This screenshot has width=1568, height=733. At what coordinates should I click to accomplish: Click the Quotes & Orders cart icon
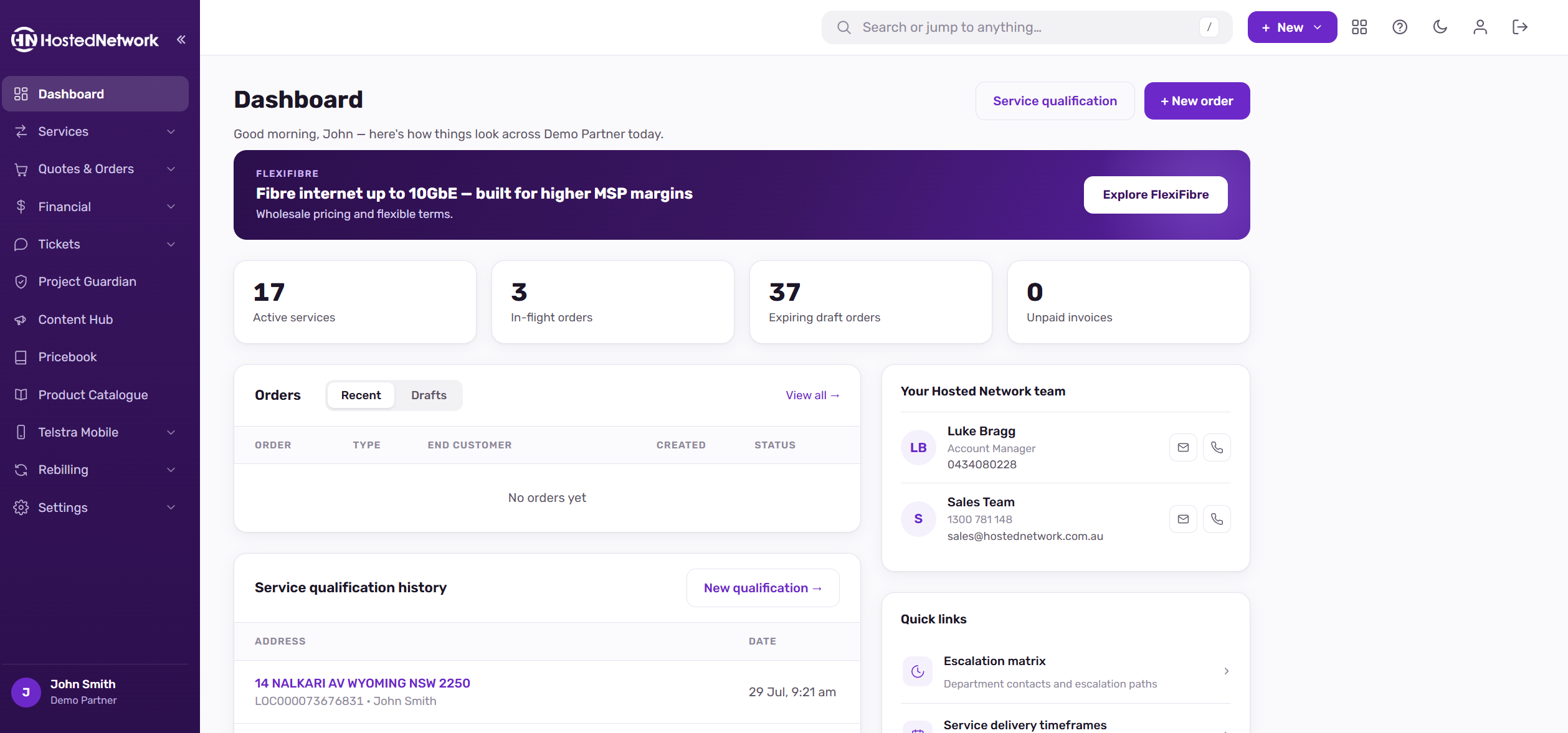pyautogui.click(x=21, y=169)
